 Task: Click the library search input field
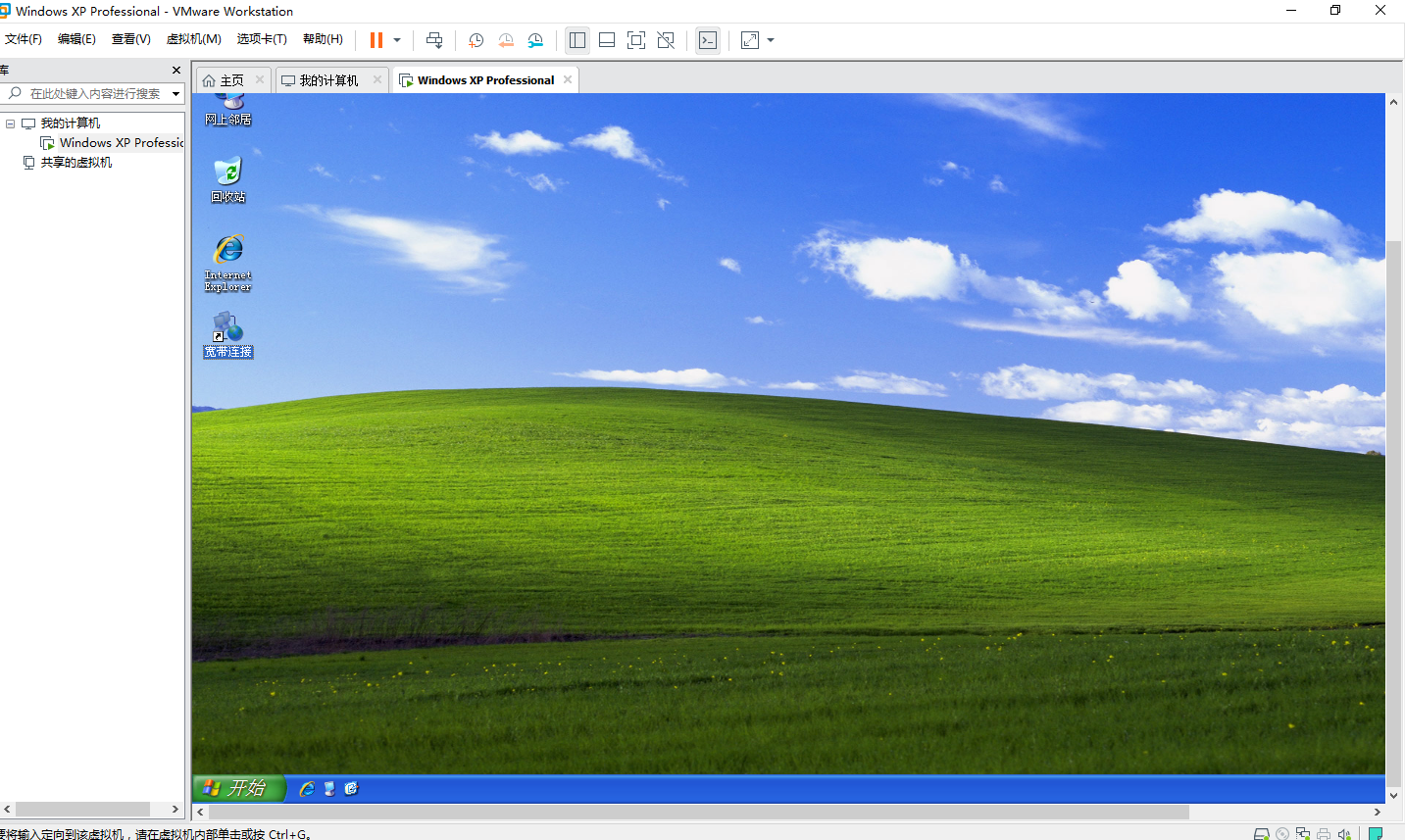point(93,93)
